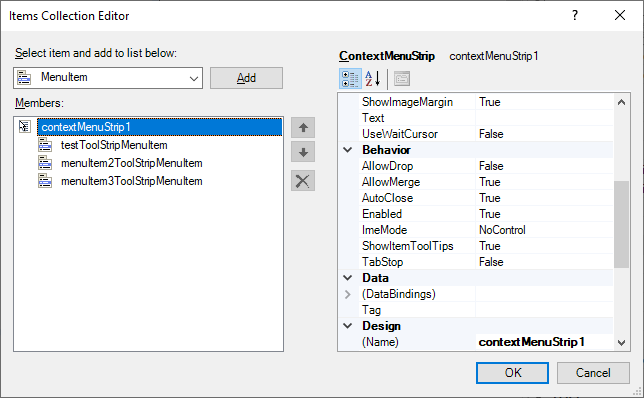Expand the (DataBindings) property
Screen dimensions: 644x398
coord(347,294)
